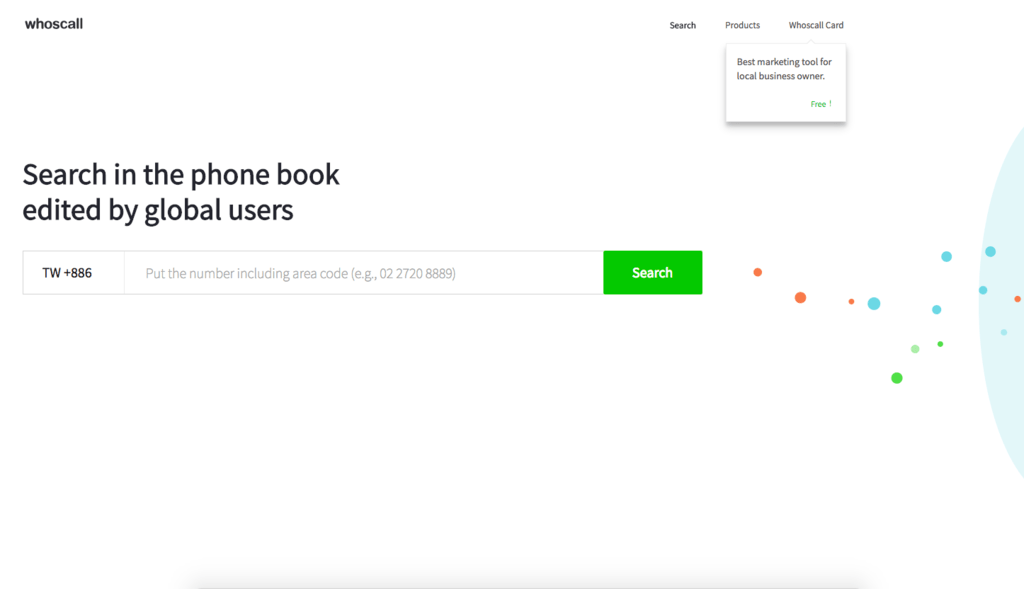
Task: Click the whoscall logo
Action: coord(54,24)
